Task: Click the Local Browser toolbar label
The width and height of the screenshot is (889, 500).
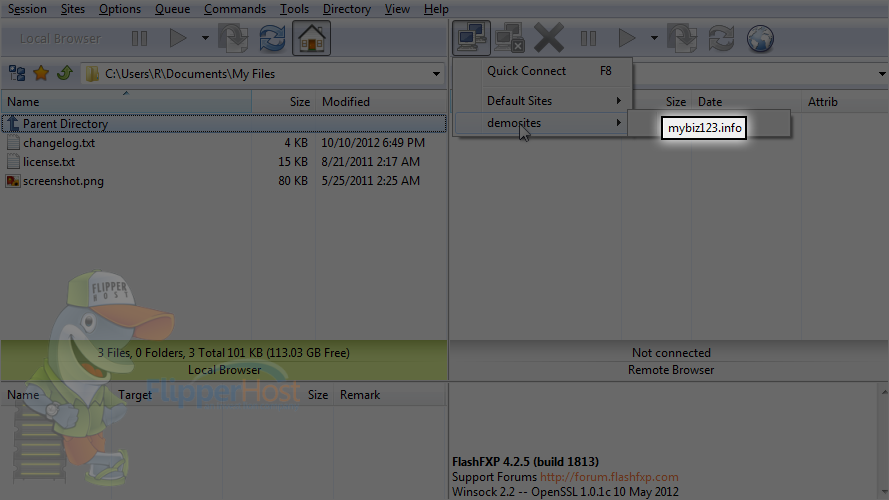Action: coord(60,39)
